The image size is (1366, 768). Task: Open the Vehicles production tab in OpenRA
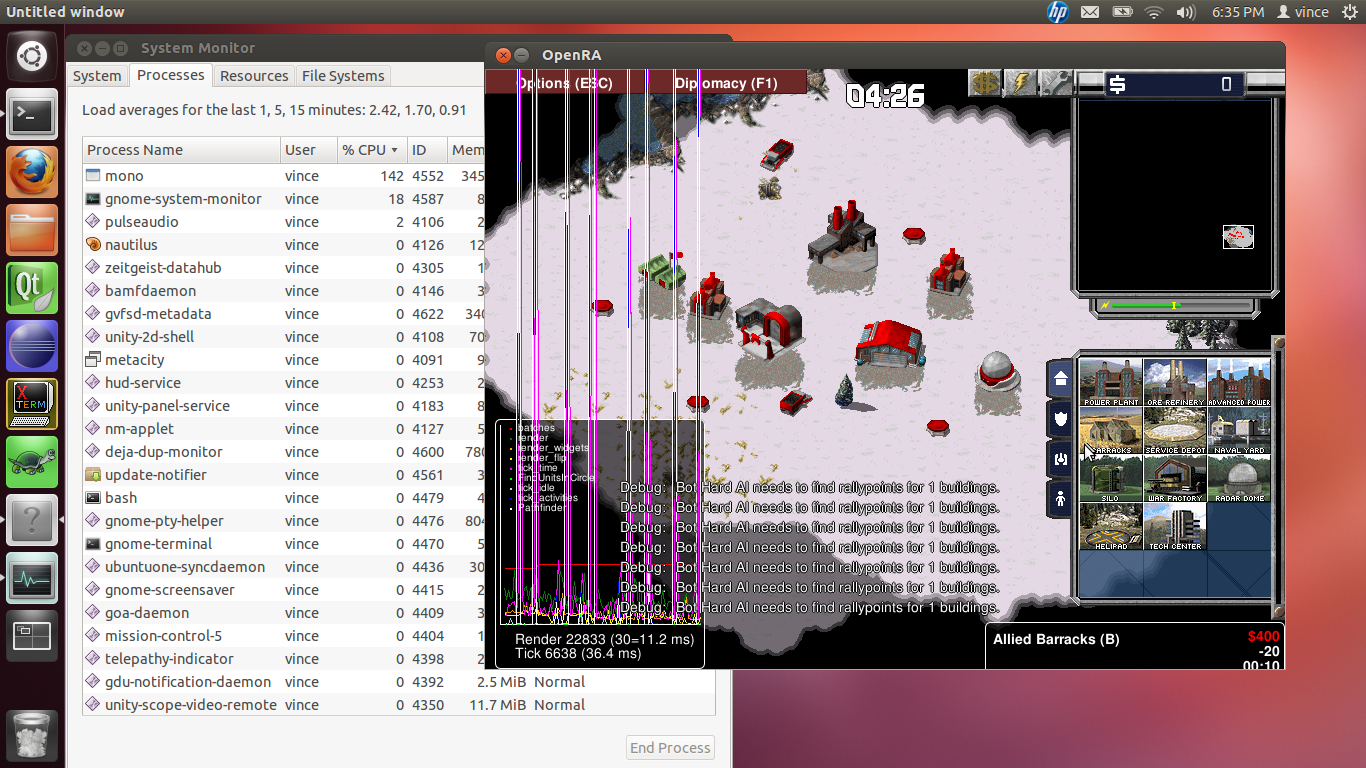(x=1060, y=459)
